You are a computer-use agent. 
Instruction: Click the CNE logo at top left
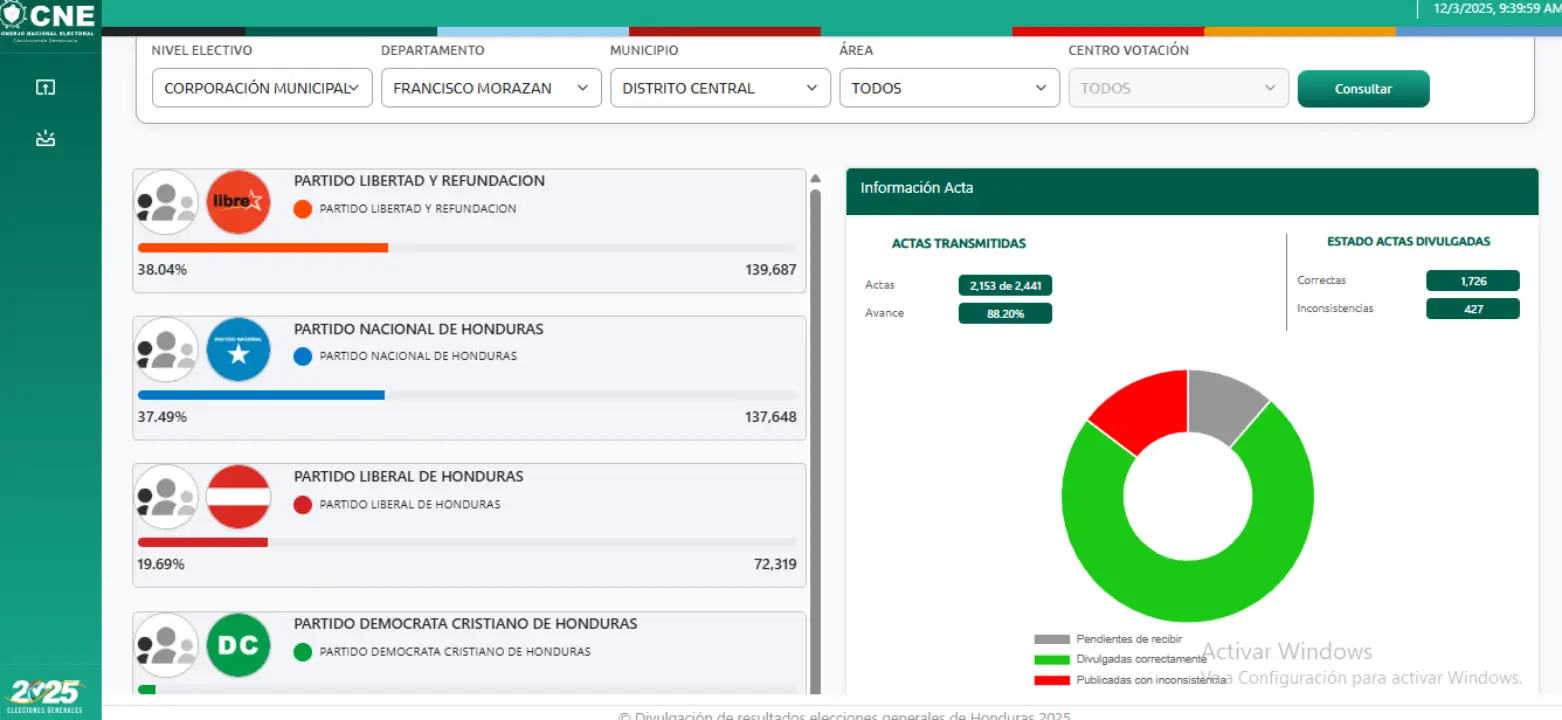(50, 17)
